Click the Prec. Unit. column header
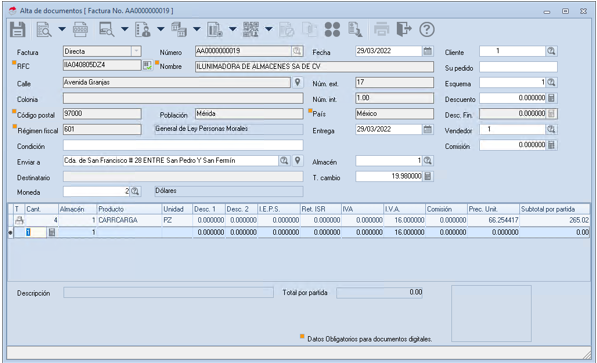 (x=493, y=209)
